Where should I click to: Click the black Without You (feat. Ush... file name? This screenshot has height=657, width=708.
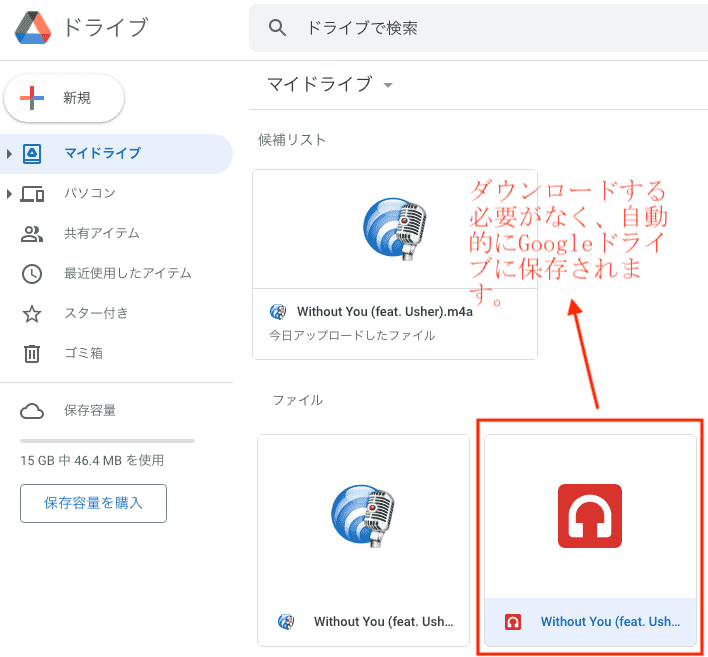click(x=383, y=622)
